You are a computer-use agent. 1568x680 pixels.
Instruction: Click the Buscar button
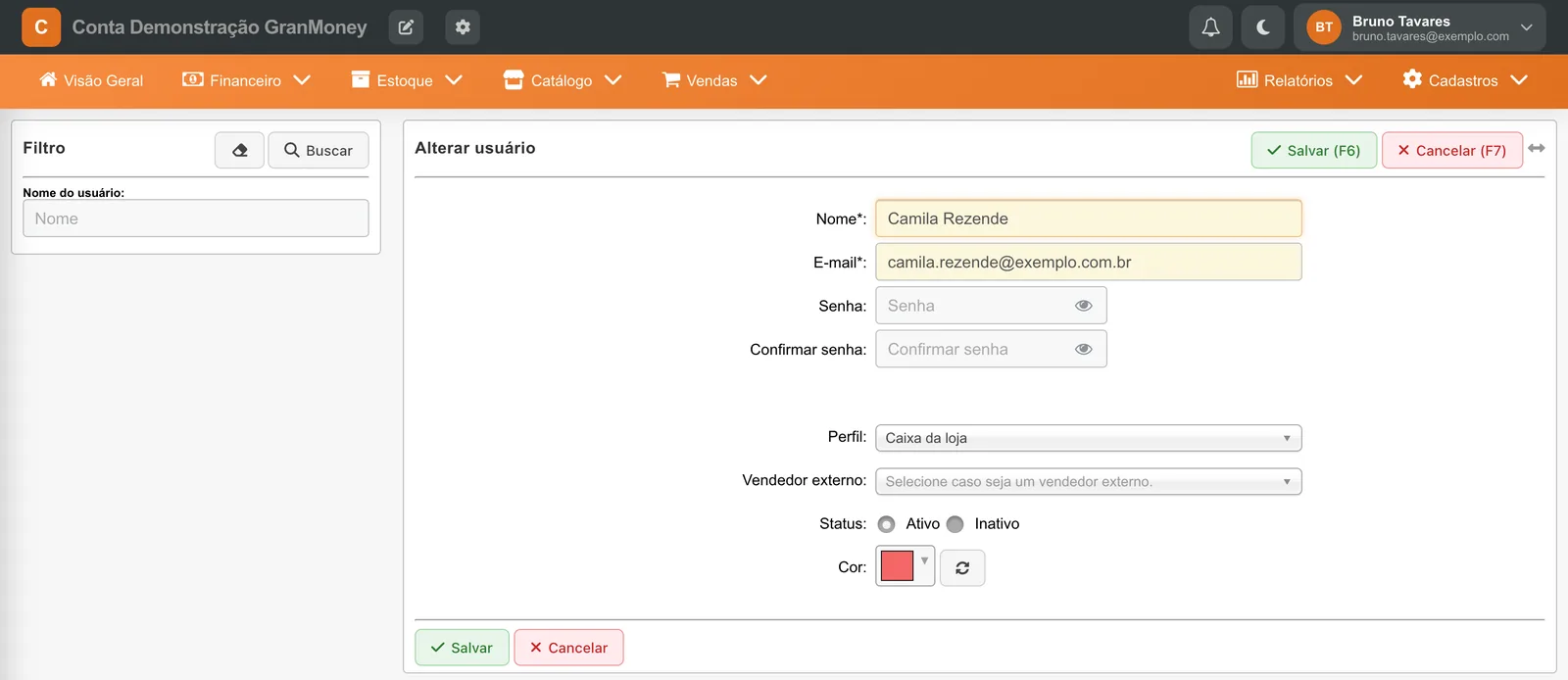(x=318, y=150)
